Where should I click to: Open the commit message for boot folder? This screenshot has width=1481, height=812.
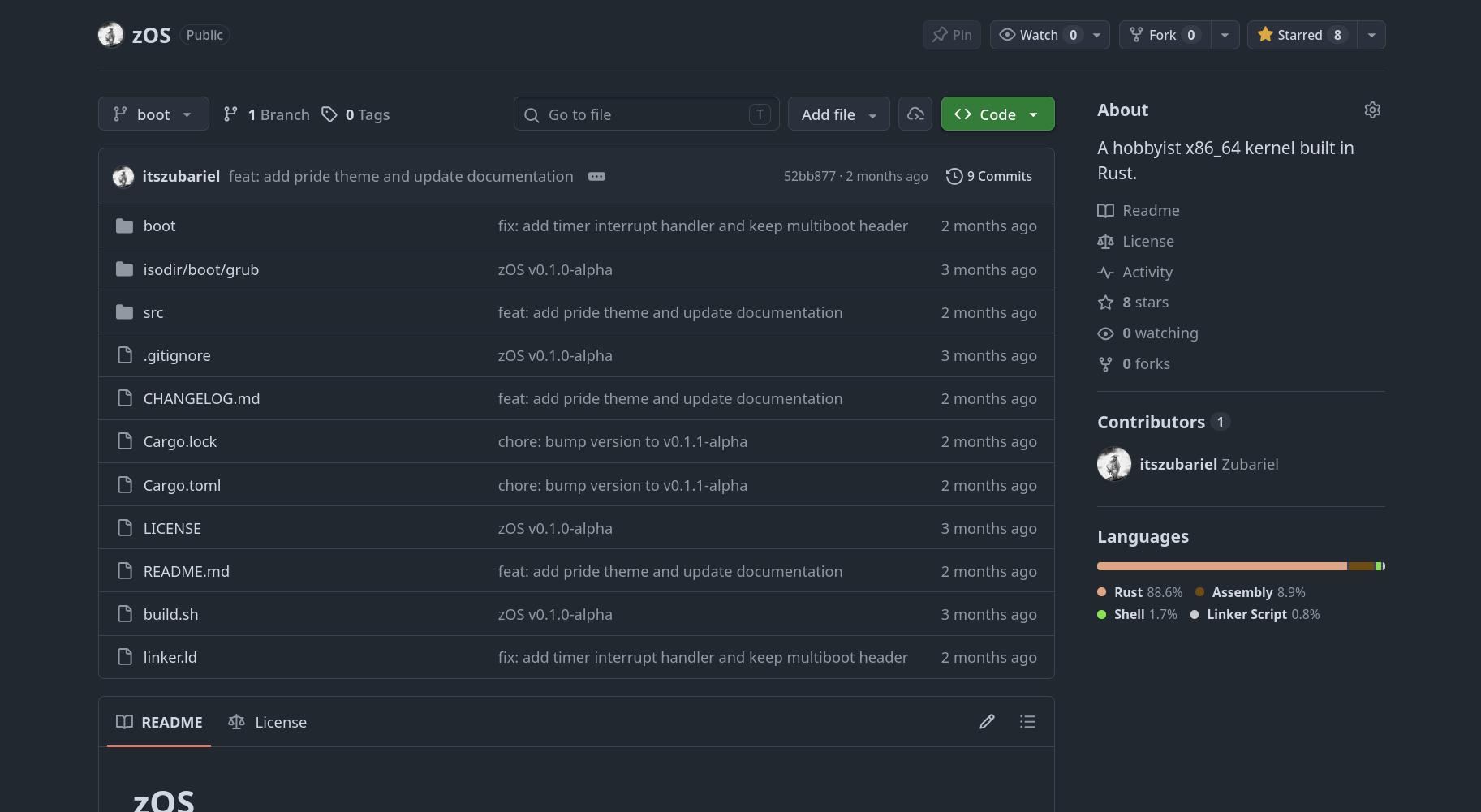tap(703, 226)
